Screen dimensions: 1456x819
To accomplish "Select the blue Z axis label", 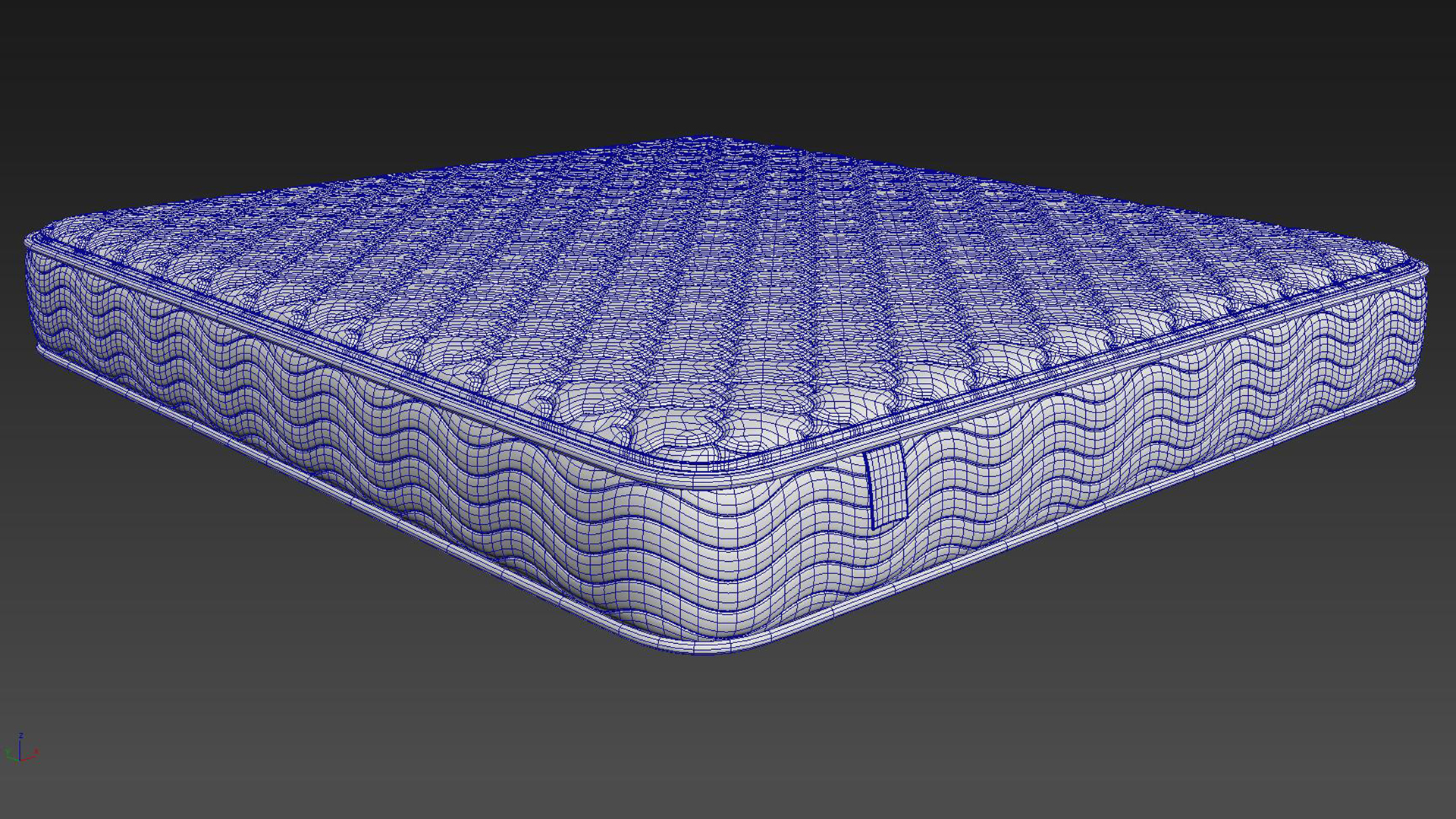I will pyautogui.click(x=21, y=735).
